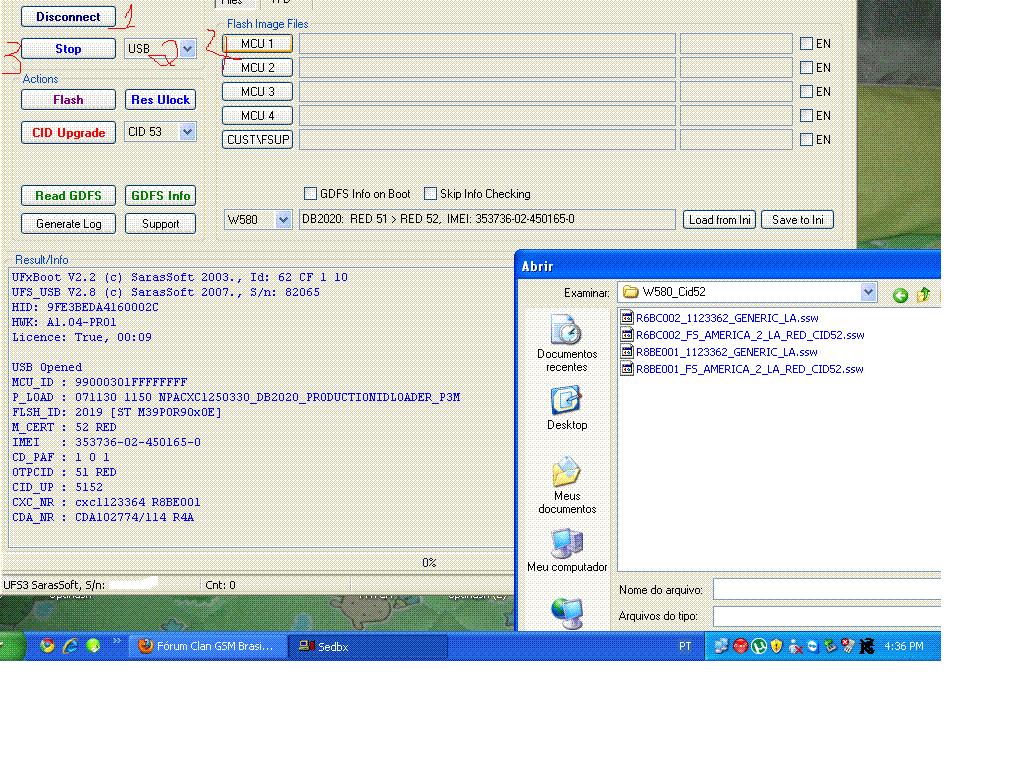Select file R8BE001_1123362_GENERIC_LA.ssw
Image resolution: width=1024 pixels, height=768 pixels.
point(719,352)
